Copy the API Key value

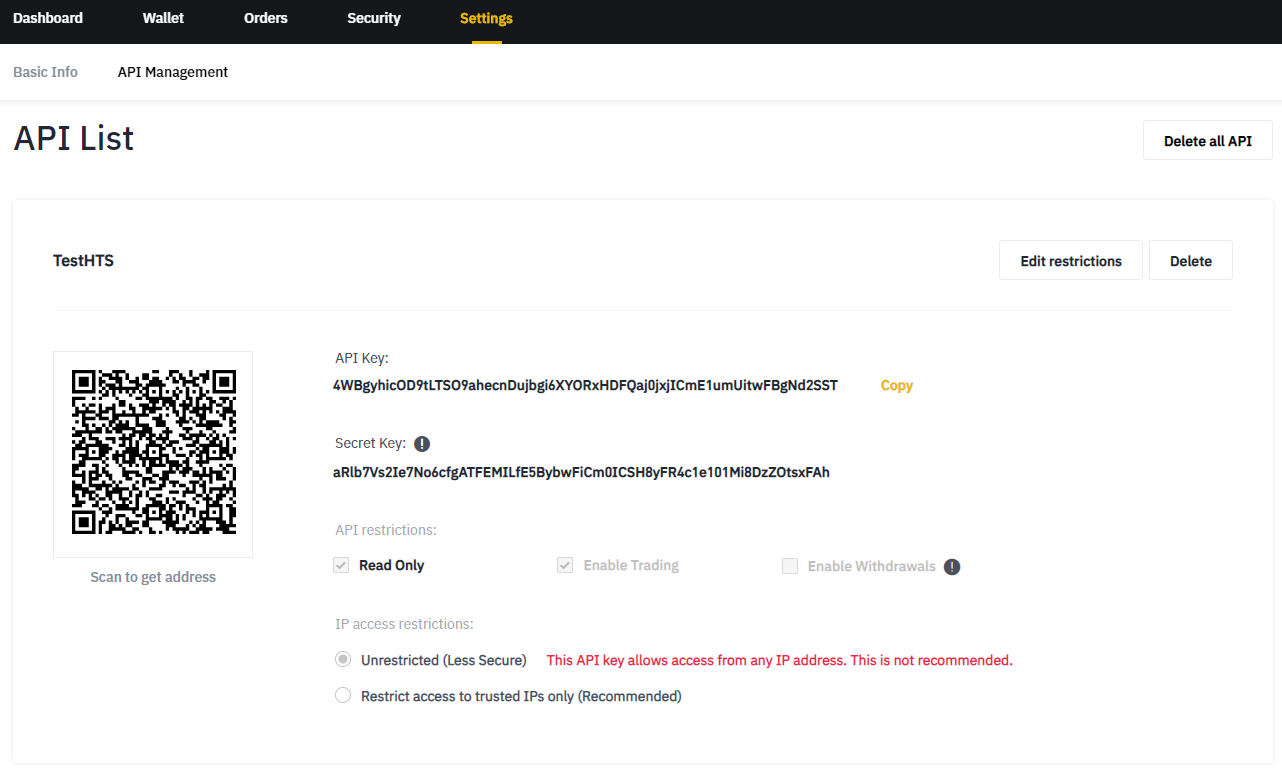[896, 385]
